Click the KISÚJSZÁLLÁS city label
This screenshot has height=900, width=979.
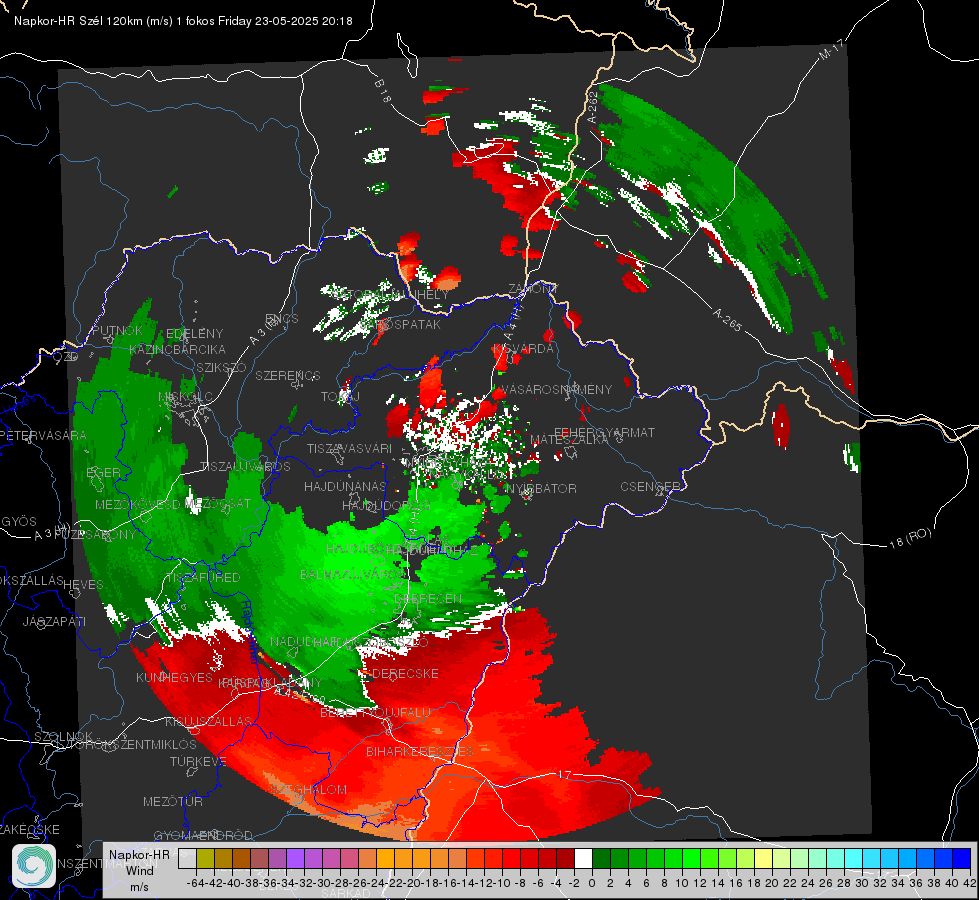click(x=208, y=721)
